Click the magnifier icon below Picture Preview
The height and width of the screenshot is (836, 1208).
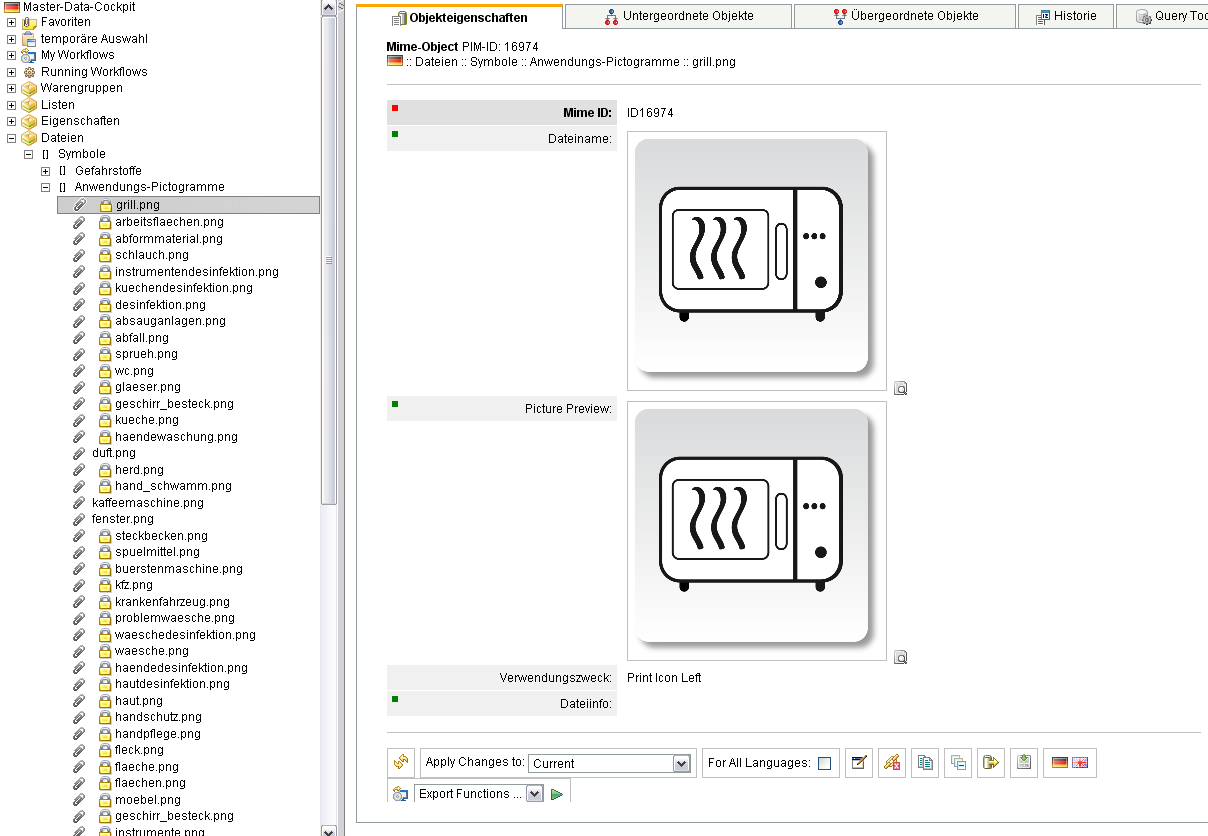tap(900, 658)
